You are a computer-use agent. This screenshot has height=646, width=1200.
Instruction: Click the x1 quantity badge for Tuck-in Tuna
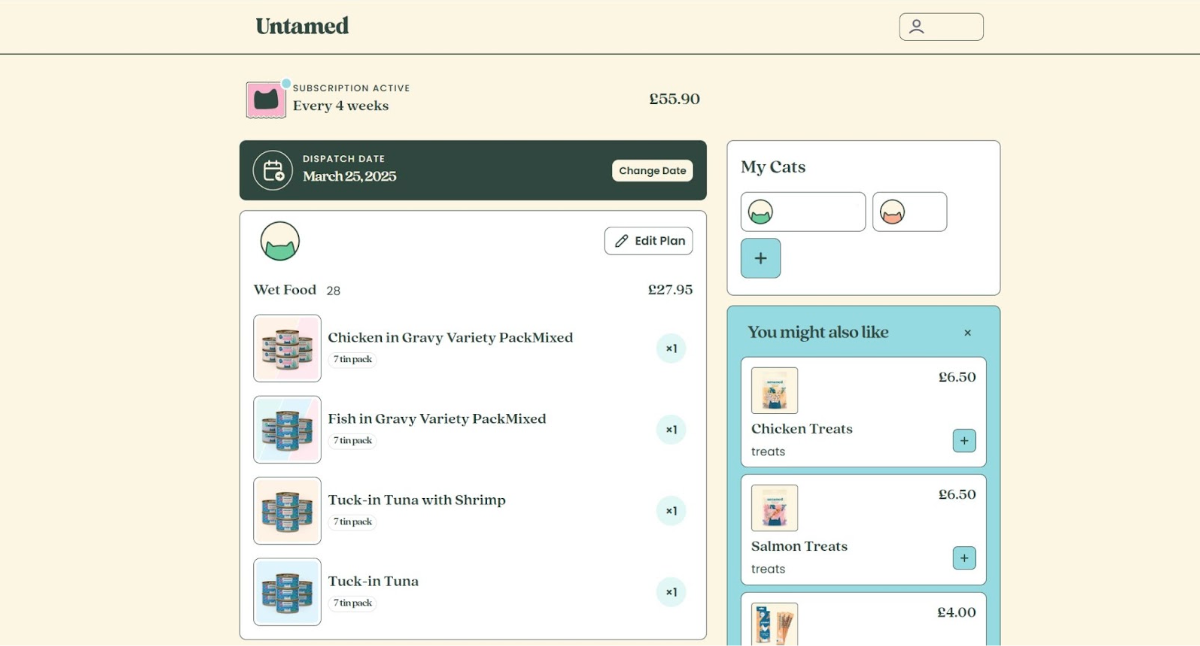pyautogui.click(x=671, y=592)
